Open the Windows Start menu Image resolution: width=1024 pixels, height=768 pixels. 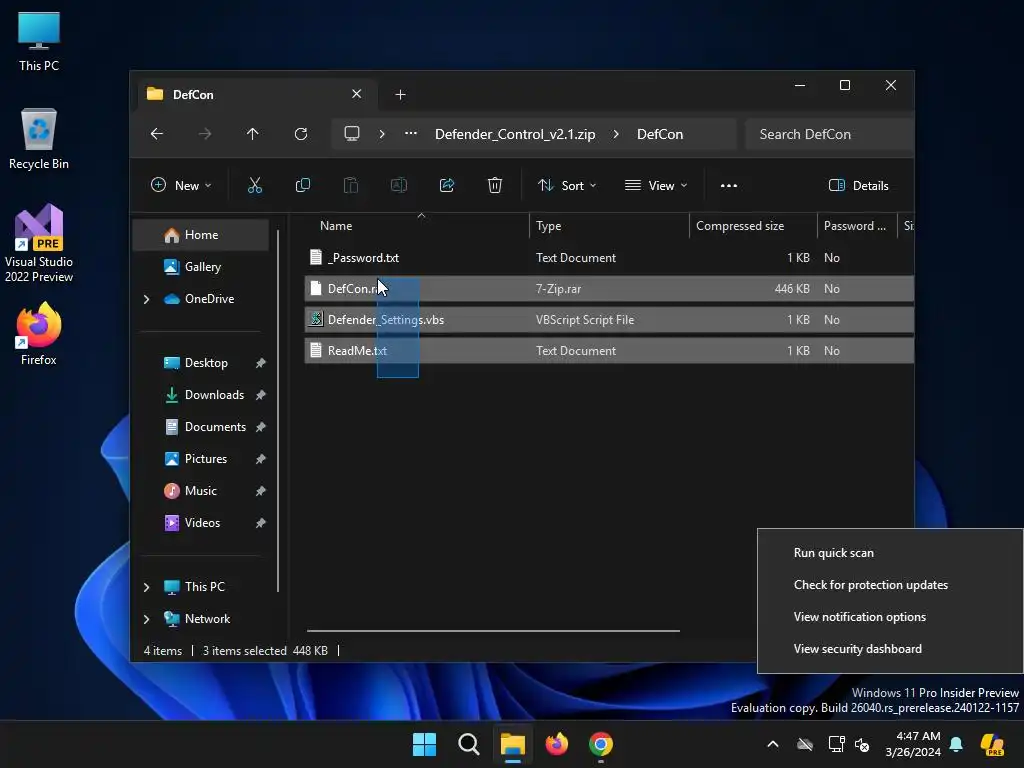424,744
